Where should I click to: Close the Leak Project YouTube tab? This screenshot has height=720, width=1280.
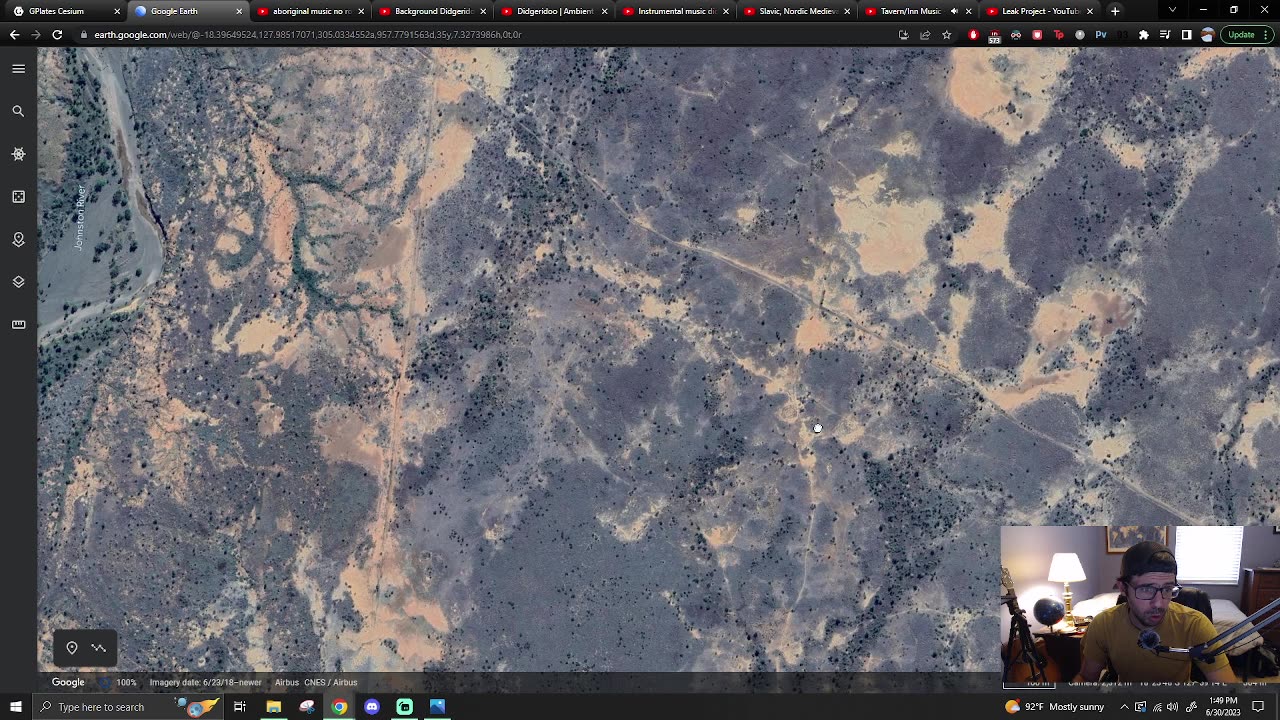tap(1089, 11)
